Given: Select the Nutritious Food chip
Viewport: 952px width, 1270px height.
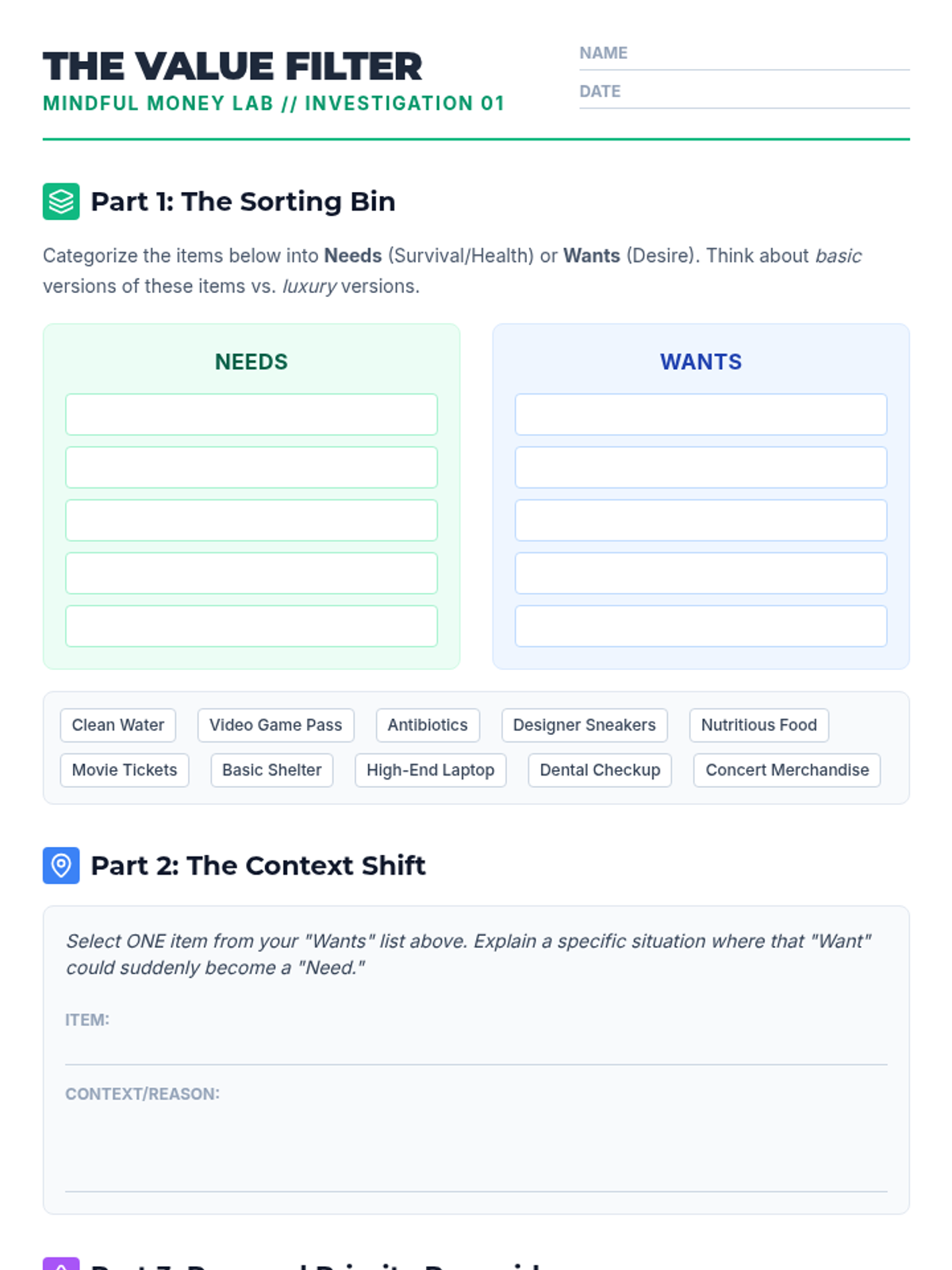Looking at the screenshot, I should [x=759, y=725].
